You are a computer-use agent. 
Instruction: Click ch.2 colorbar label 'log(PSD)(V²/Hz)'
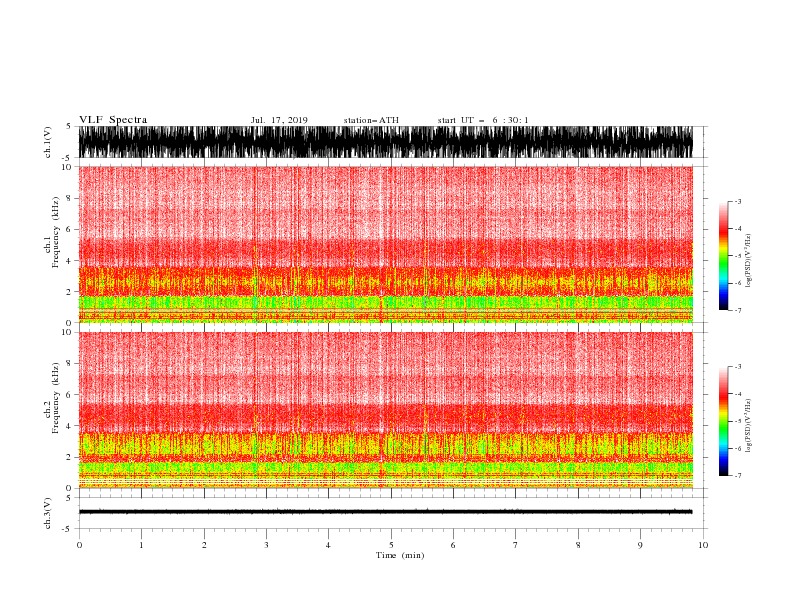pos(749,426)
